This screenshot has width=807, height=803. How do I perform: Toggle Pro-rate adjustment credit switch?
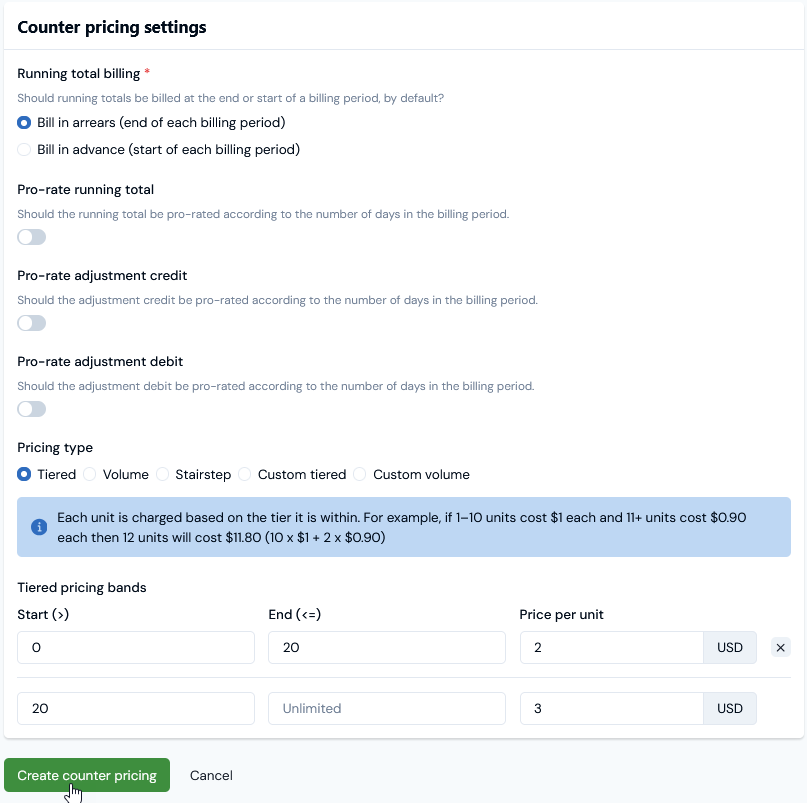[x=31, y=323]
